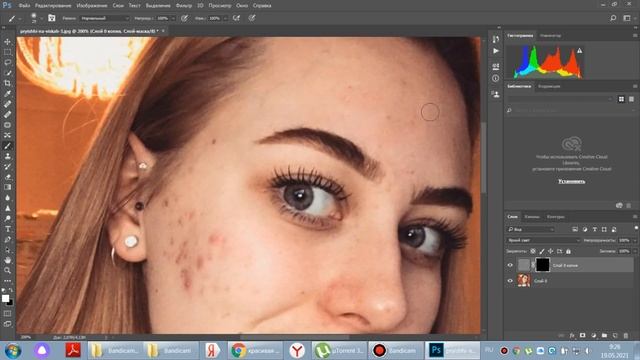The height and width of the screenshot is (360, 640).
Task: Create a new group folder icon
Action: click(x=604, y=336)
